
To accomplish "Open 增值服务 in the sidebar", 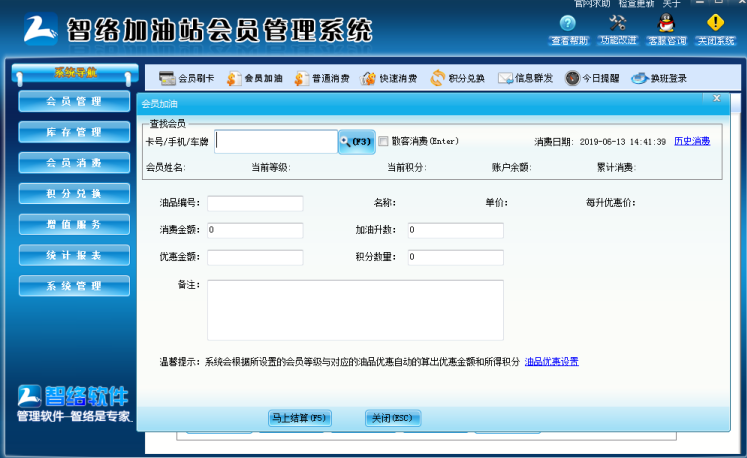I will (74, 224).
